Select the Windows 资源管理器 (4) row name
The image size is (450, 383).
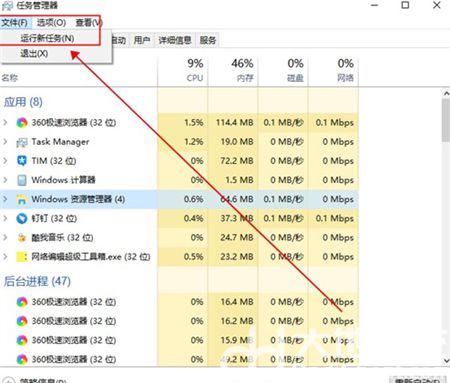(x=78, y=199)
